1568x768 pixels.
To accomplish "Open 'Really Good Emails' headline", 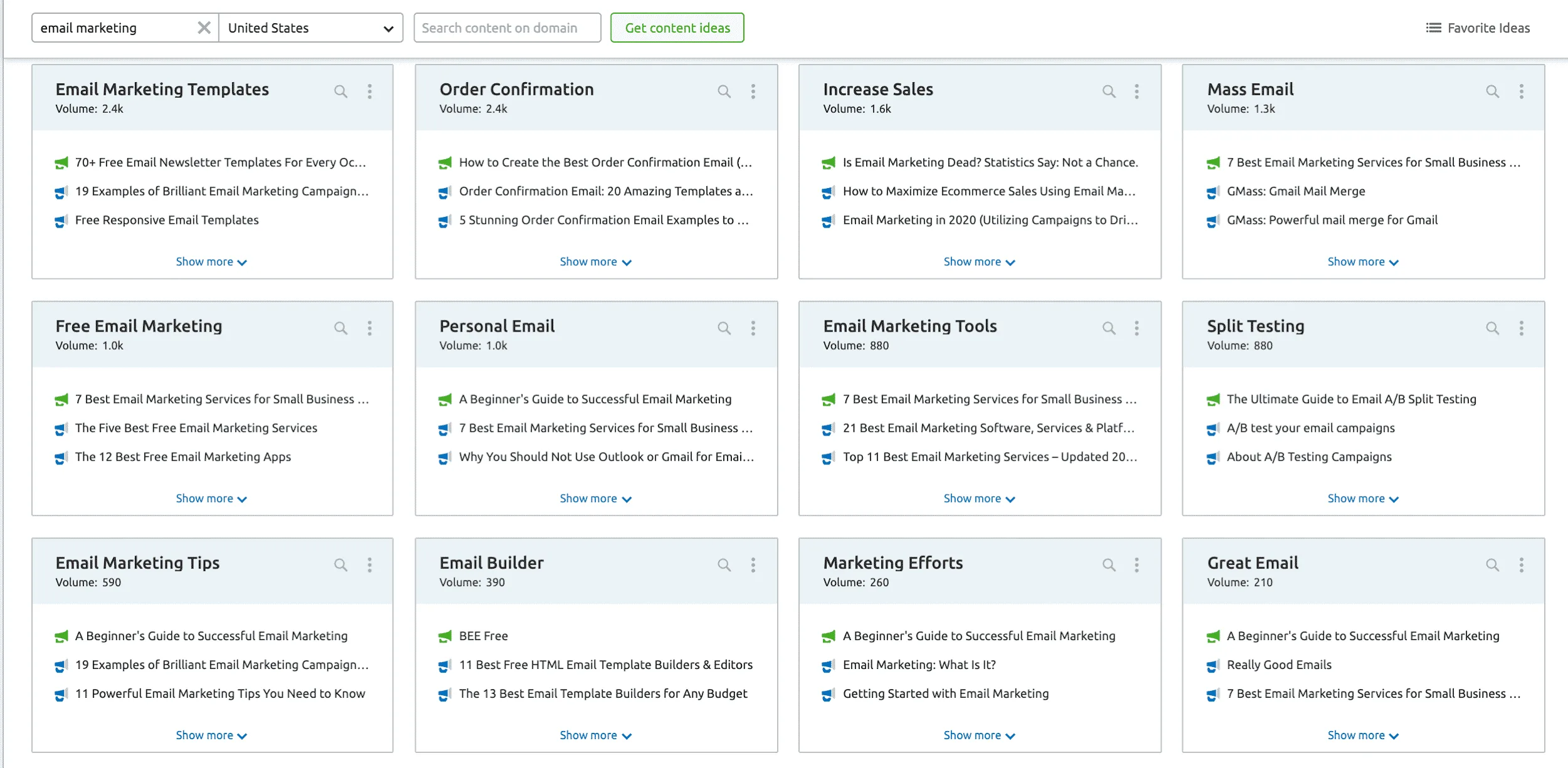I will pos(1279,665).
